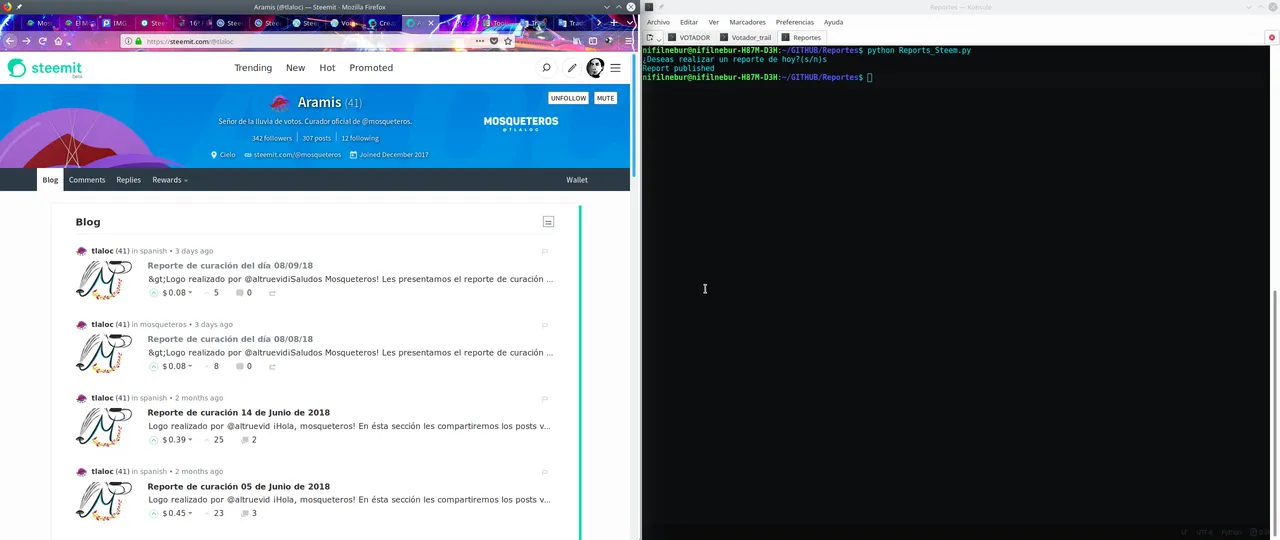Open the new-tab profile dropdown arrow in Konsole
Image resolution: width=1280 pixels, height=540 pixels.
tap(659, 38)
